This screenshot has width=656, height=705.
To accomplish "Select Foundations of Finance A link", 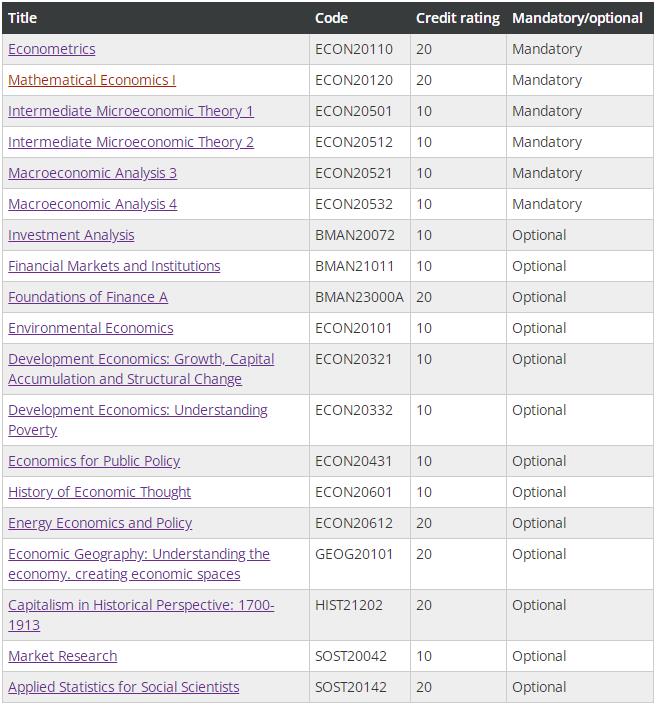I will point(88,297).
